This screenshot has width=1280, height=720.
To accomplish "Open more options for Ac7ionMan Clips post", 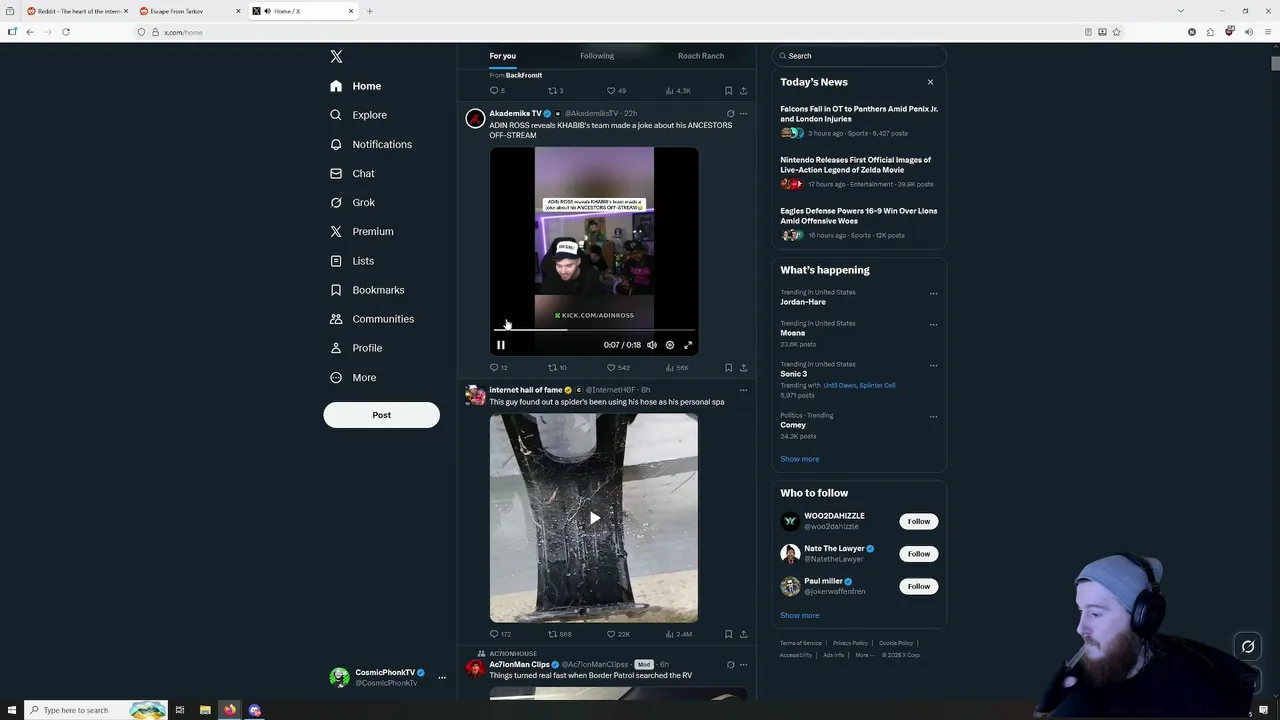I will [743, 665].
